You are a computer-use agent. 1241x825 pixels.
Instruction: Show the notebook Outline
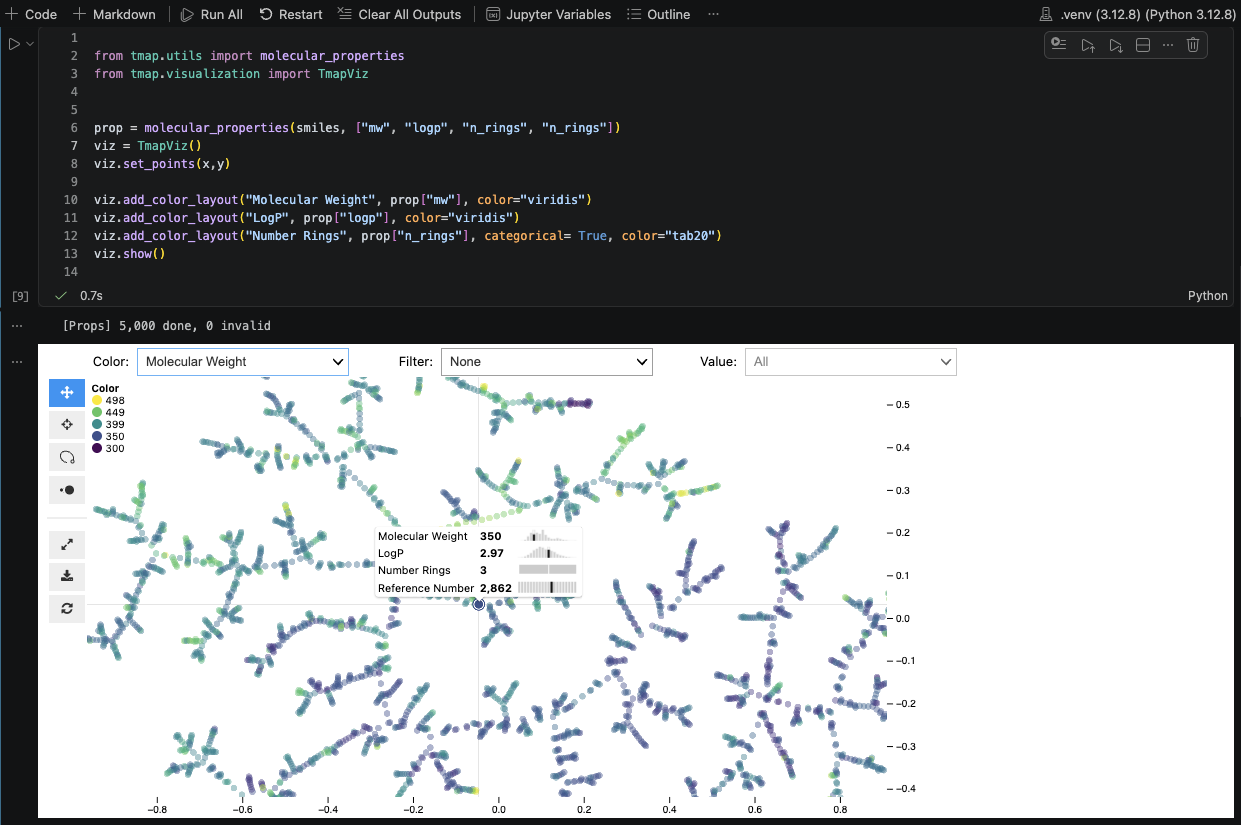(658, 14)
